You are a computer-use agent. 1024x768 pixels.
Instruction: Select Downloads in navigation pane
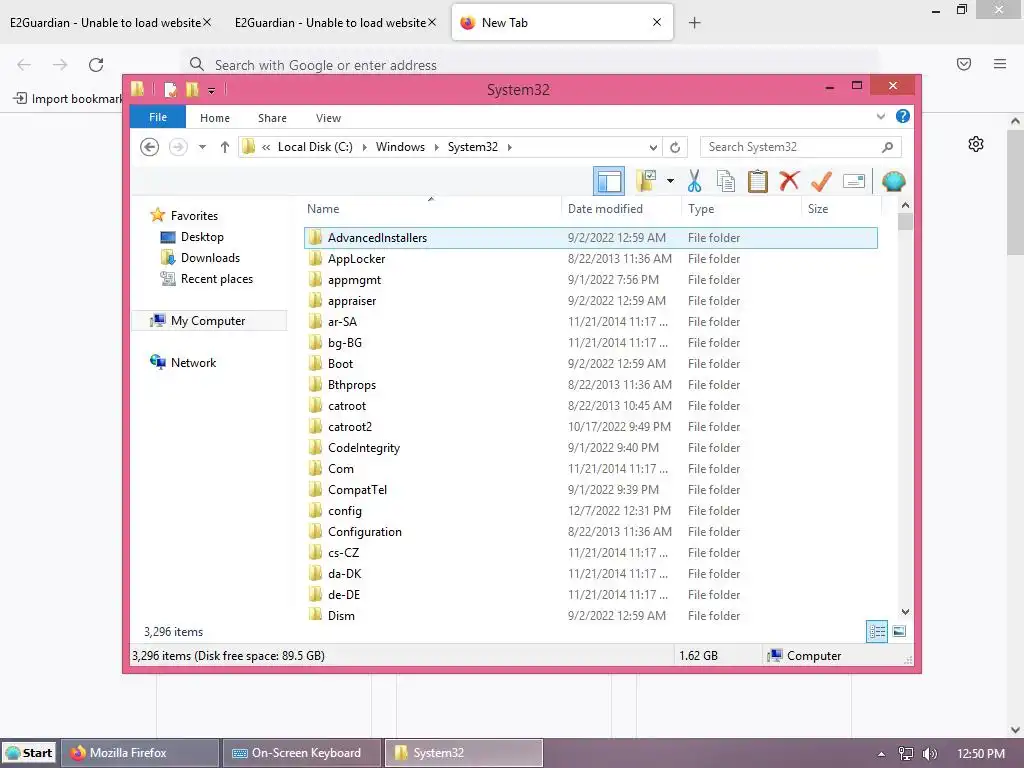tap(210, 257)
